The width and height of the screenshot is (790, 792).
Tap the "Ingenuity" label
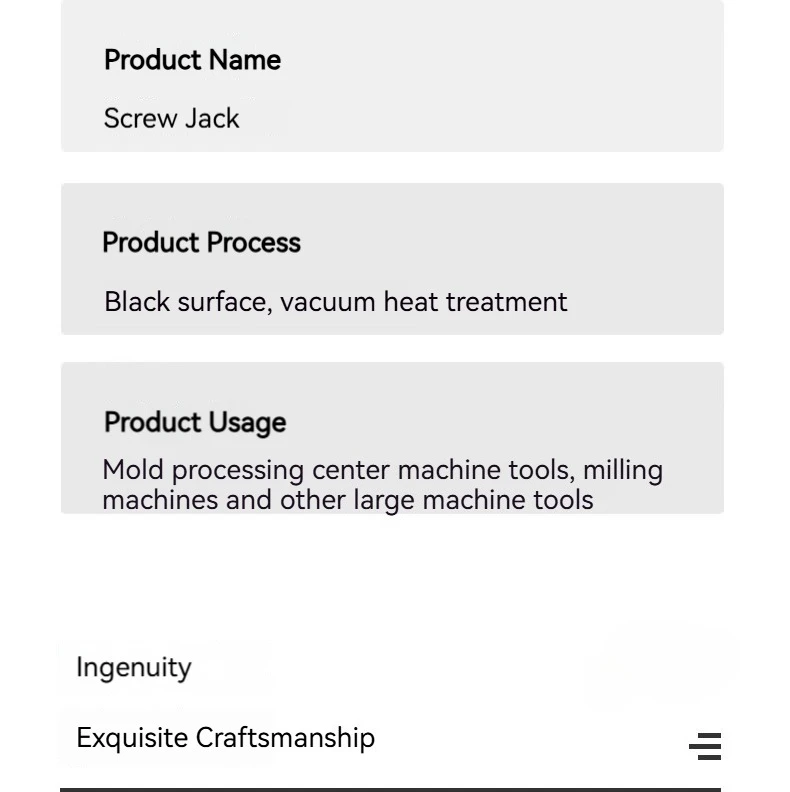(134, 668)
